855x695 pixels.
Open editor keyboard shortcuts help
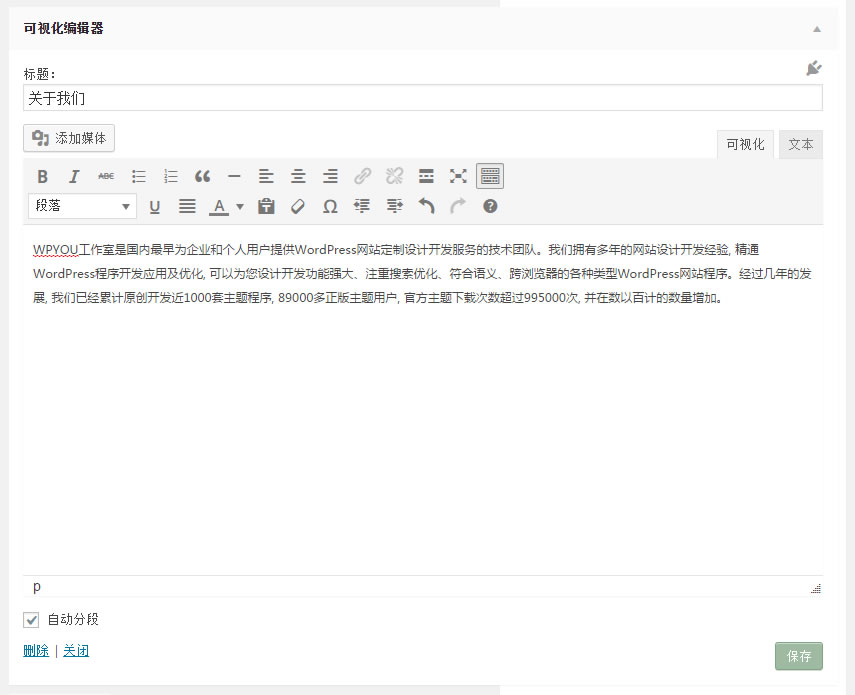pos(490,206)
